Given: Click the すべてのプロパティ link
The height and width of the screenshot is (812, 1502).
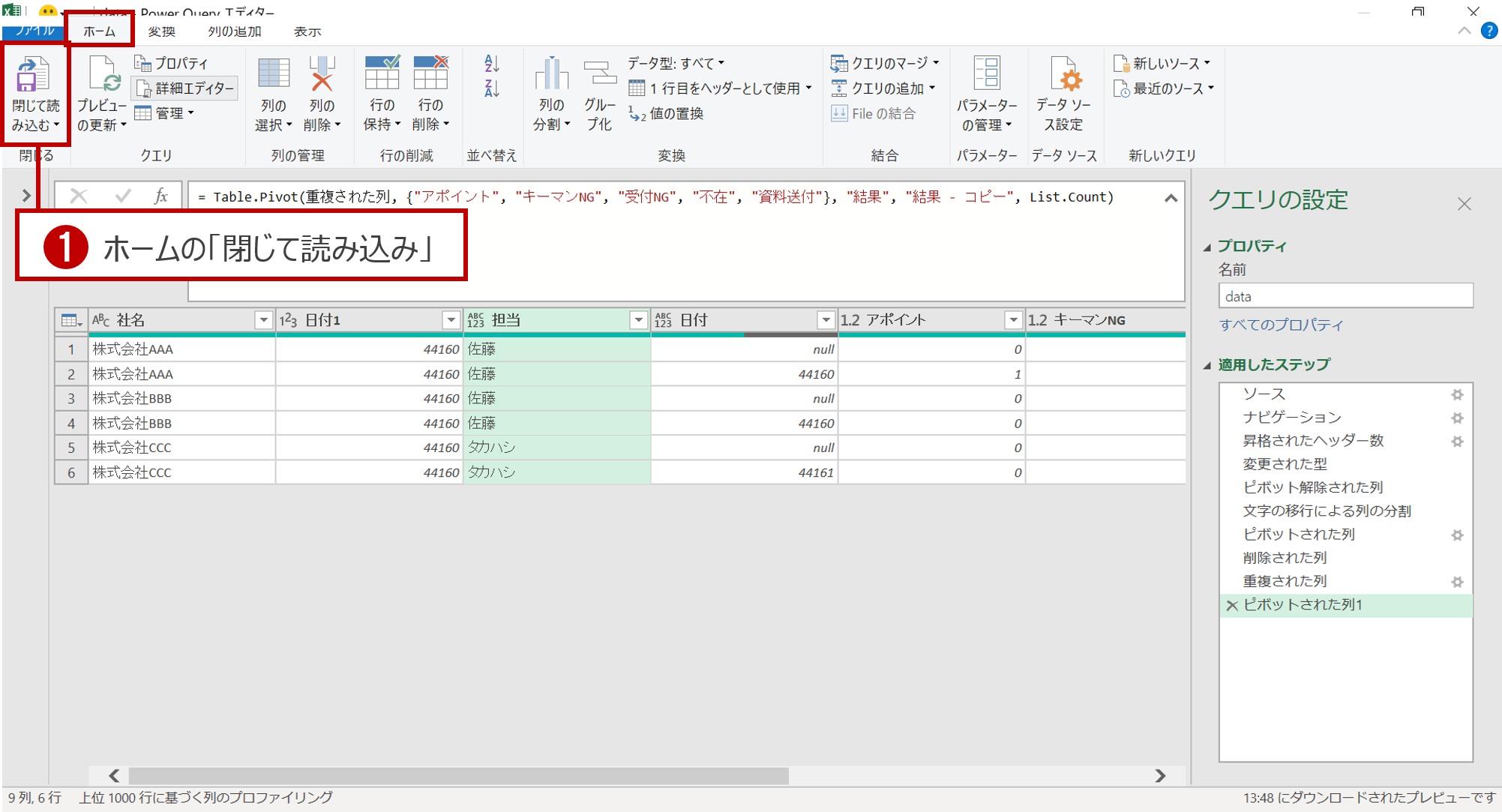Looking at the screenshot, I should [x=1281, y=325].
